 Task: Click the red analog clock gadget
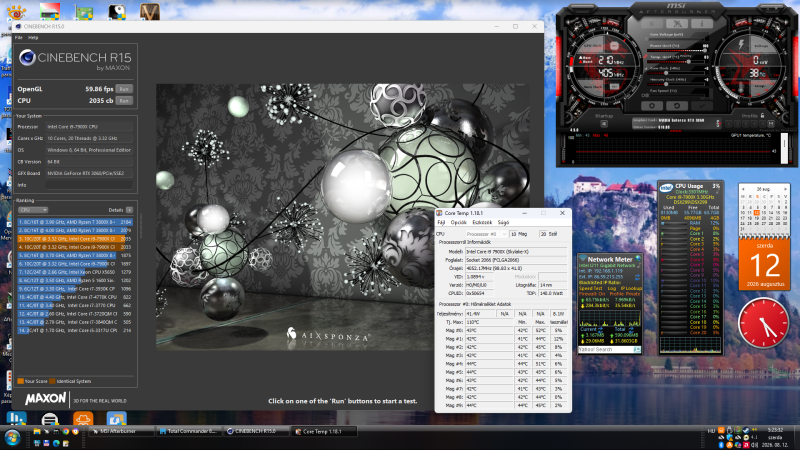pyautogui.click(x=763, y=323)
